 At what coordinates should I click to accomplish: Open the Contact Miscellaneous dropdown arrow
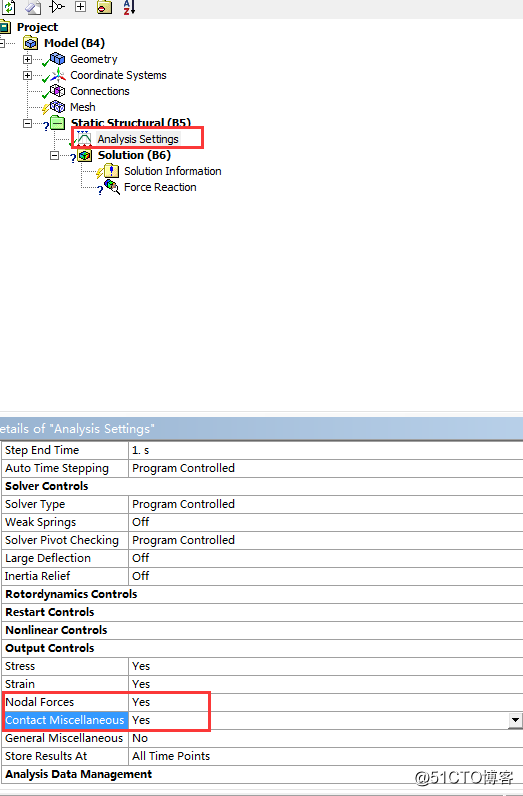click(515, 720)
